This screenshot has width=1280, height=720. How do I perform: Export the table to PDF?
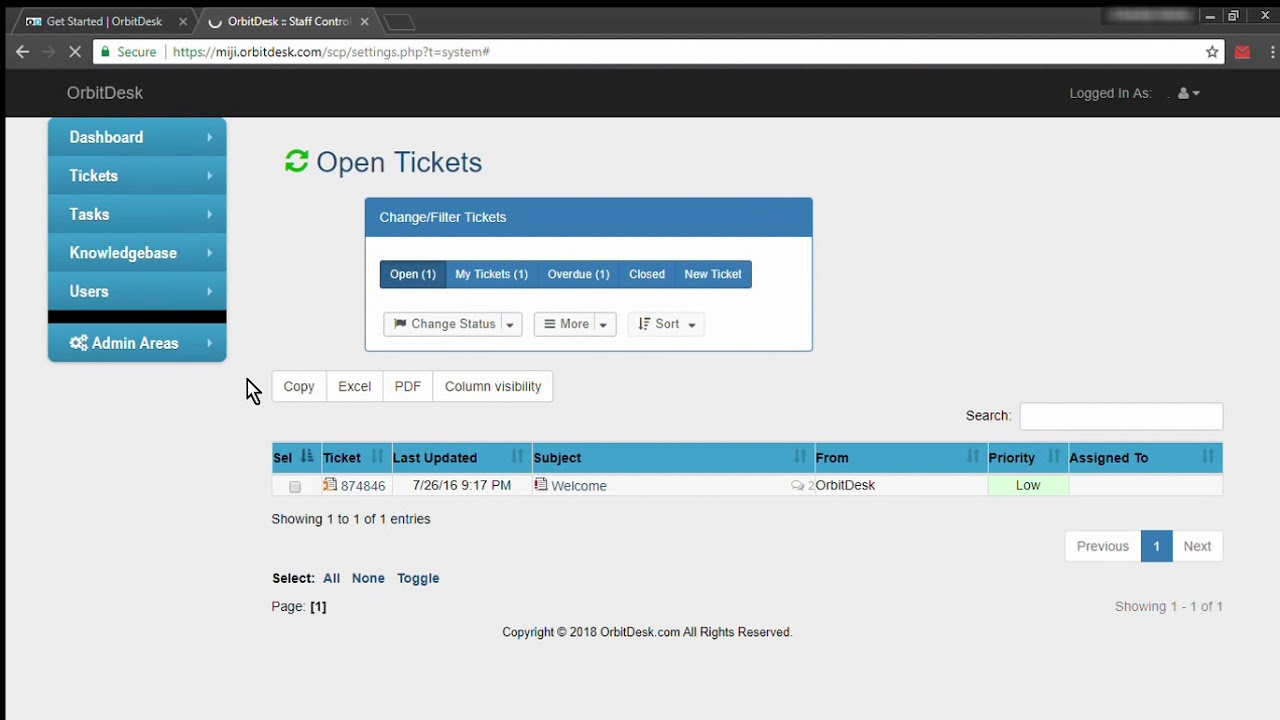[x=408, y=386]
